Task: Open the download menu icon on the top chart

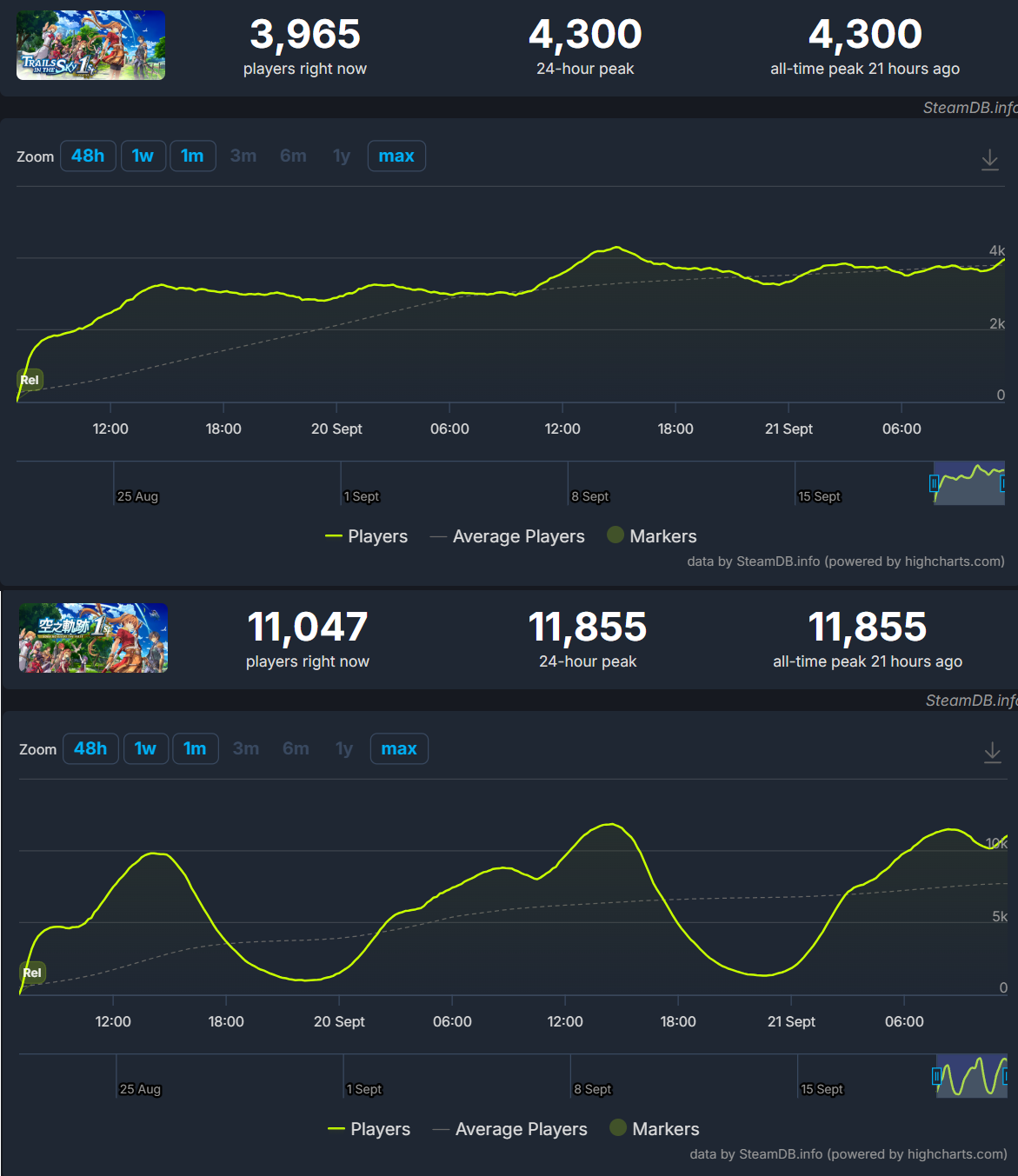Action: pos(989,159)
